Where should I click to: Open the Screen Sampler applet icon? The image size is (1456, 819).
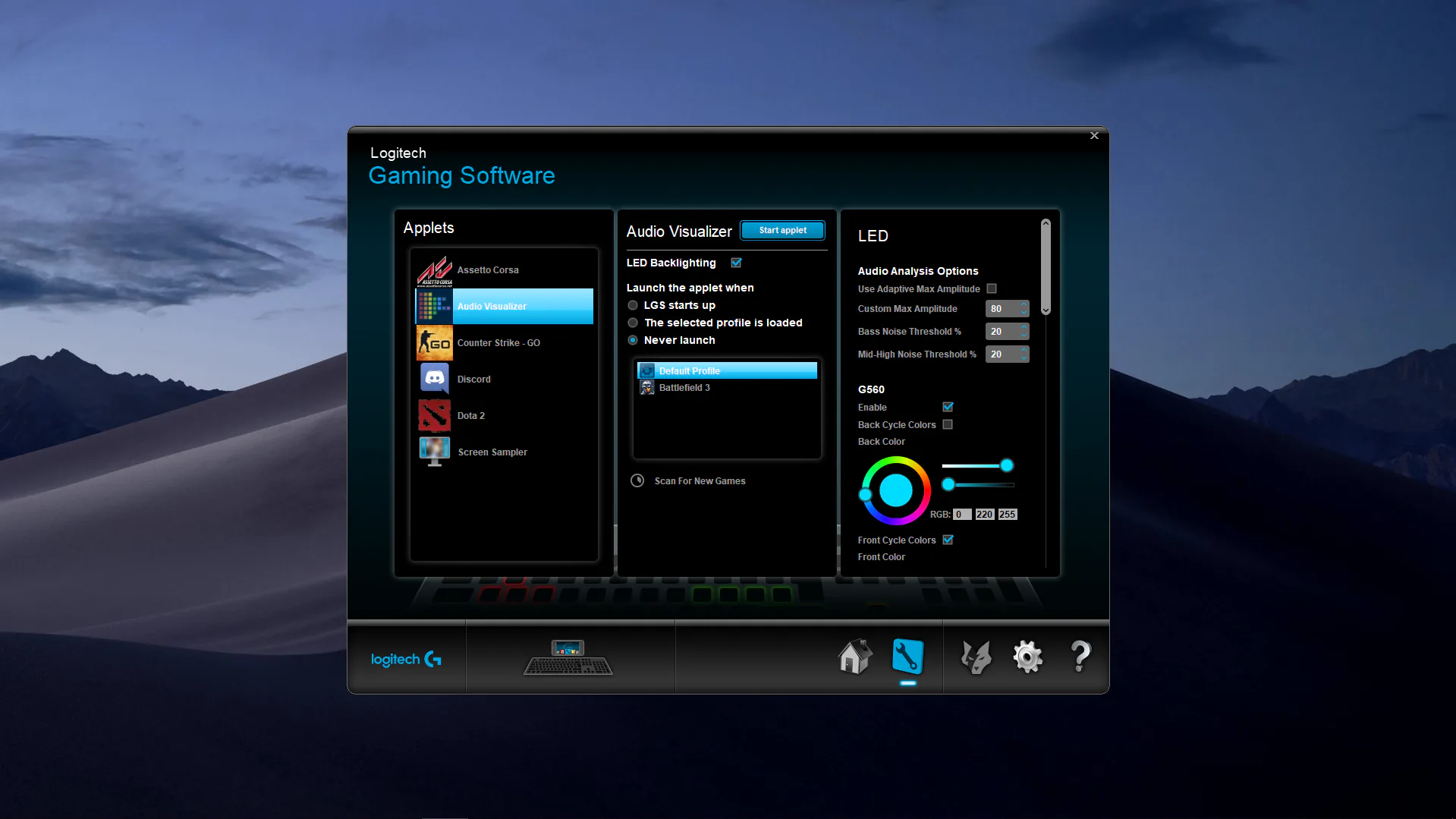point(435,452)
